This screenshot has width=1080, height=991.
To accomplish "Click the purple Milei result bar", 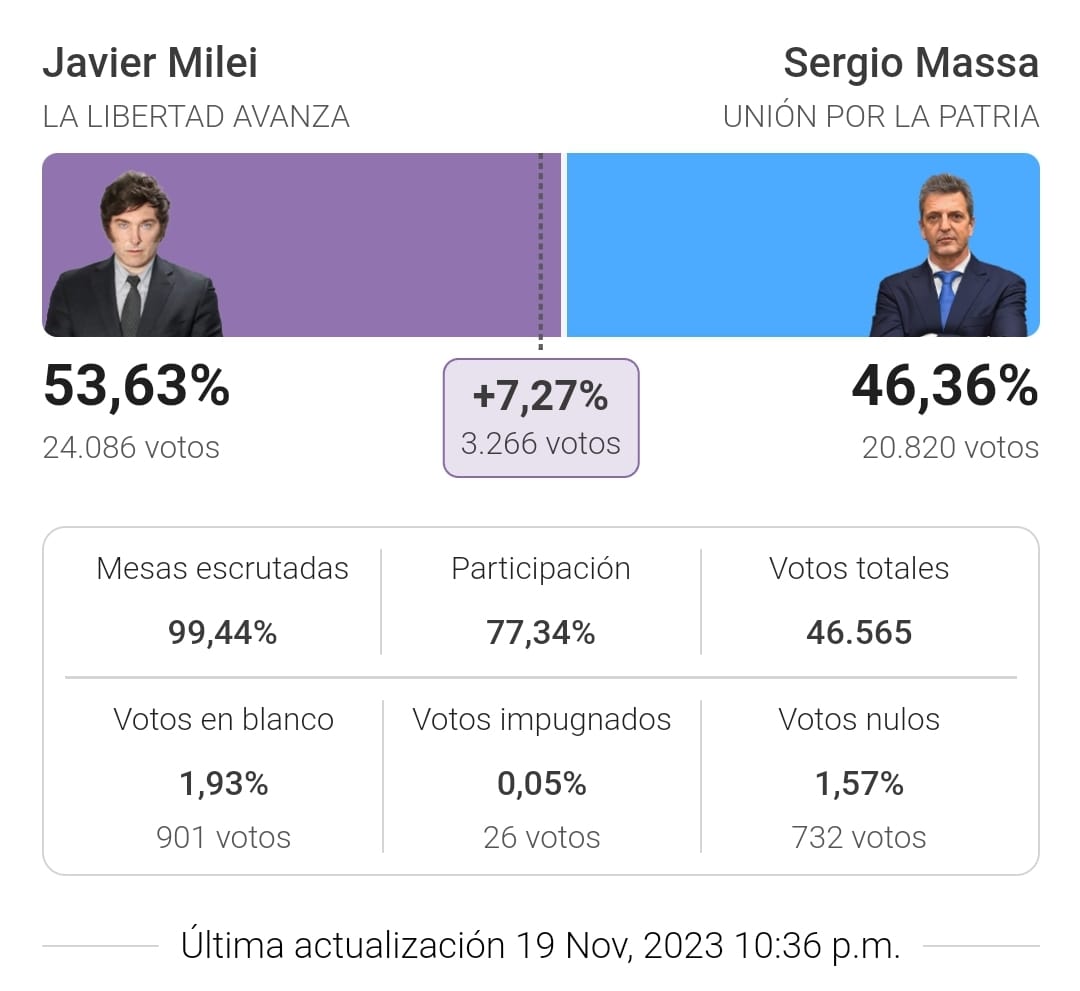I will point(380,245).
